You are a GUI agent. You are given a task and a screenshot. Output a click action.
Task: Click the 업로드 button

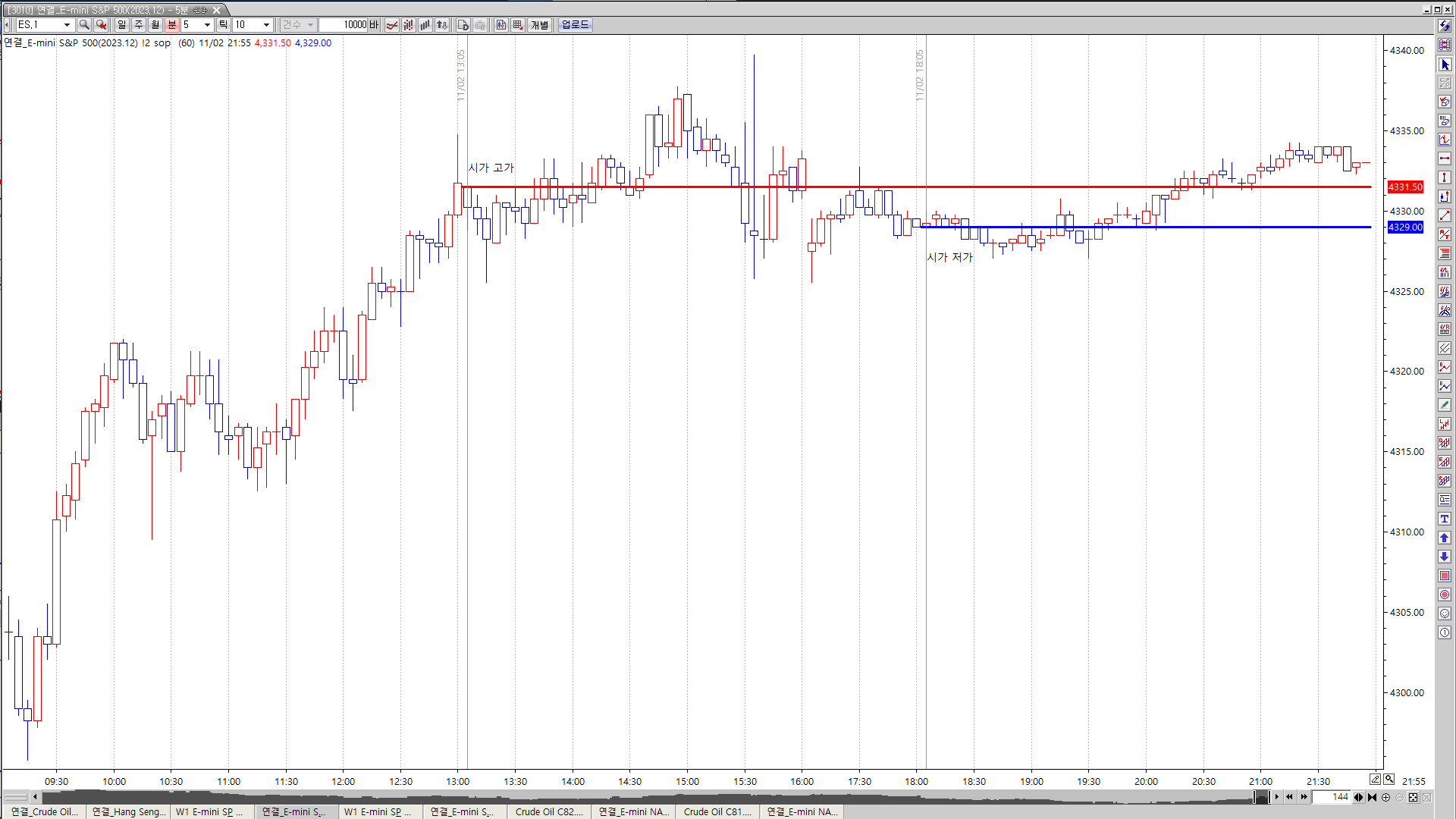pyautogui.click(x=575, y=25)
